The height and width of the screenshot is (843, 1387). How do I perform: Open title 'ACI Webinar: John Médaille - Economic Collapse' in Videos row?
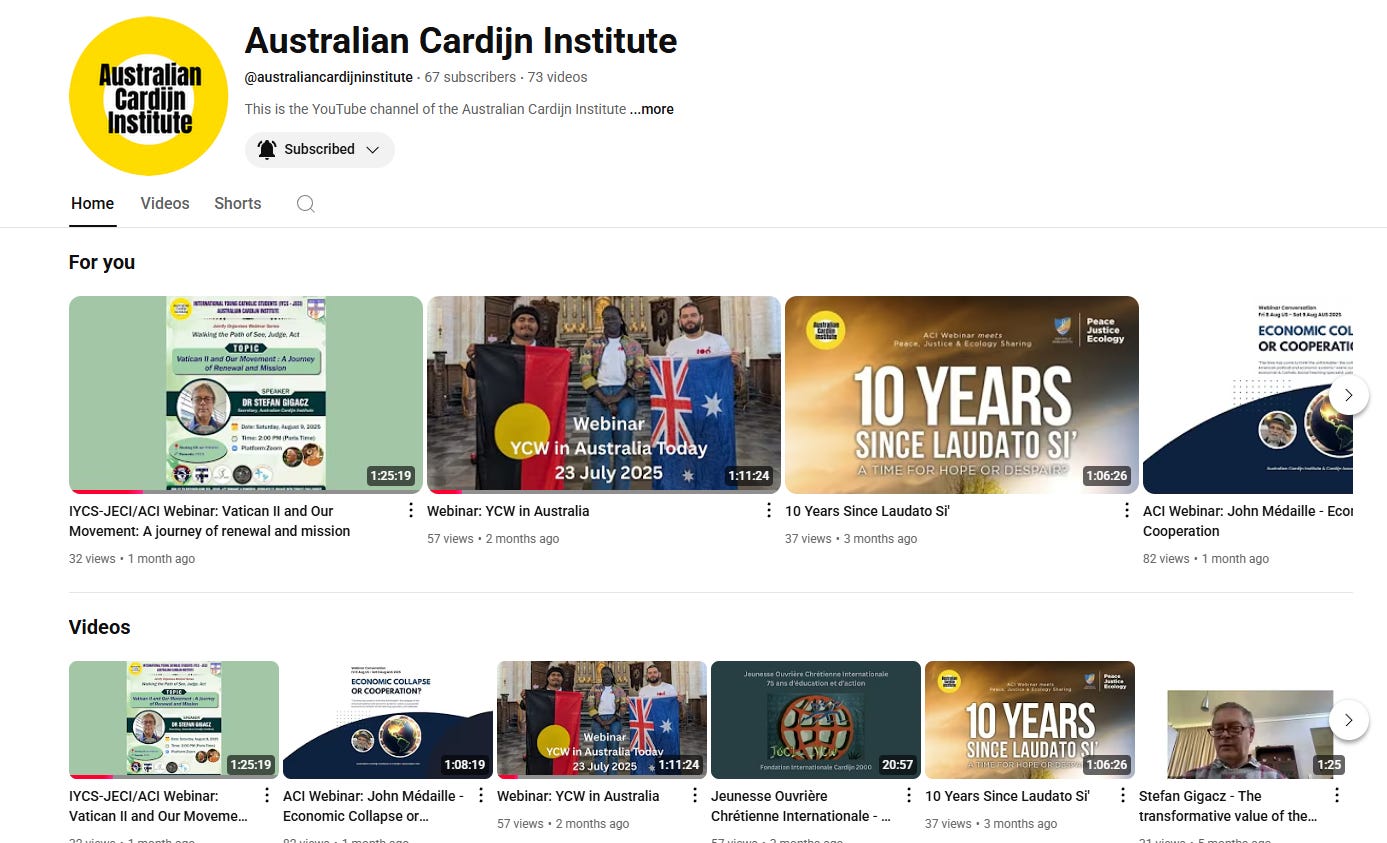point(373,806)
